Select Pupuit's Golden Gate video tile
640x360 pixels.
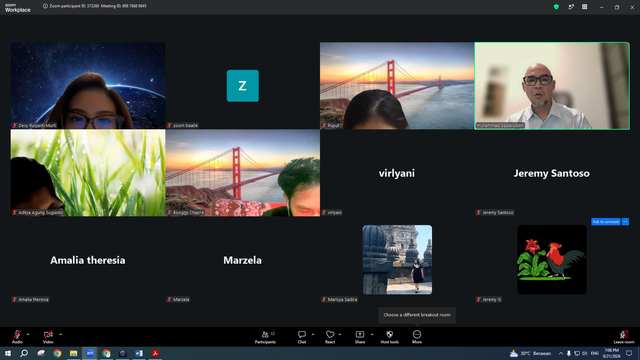pyautogui.click(x=397, y=86)
